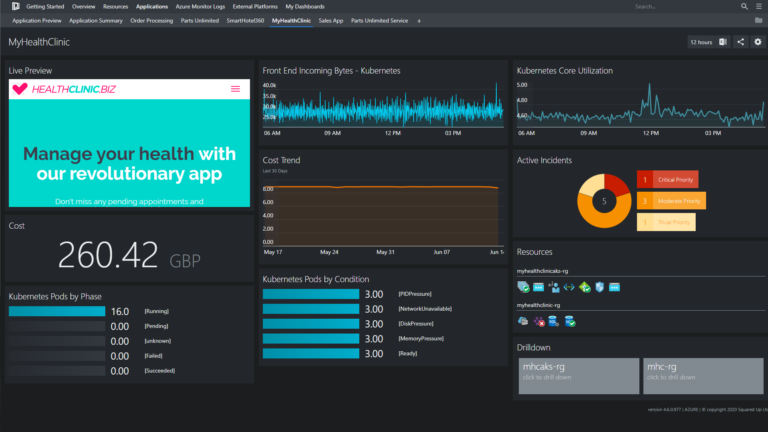This screenshot has height=432, width=768.
Task: Click the Kubernetes Core Utilization chart
Action: (x=641, y=108)
